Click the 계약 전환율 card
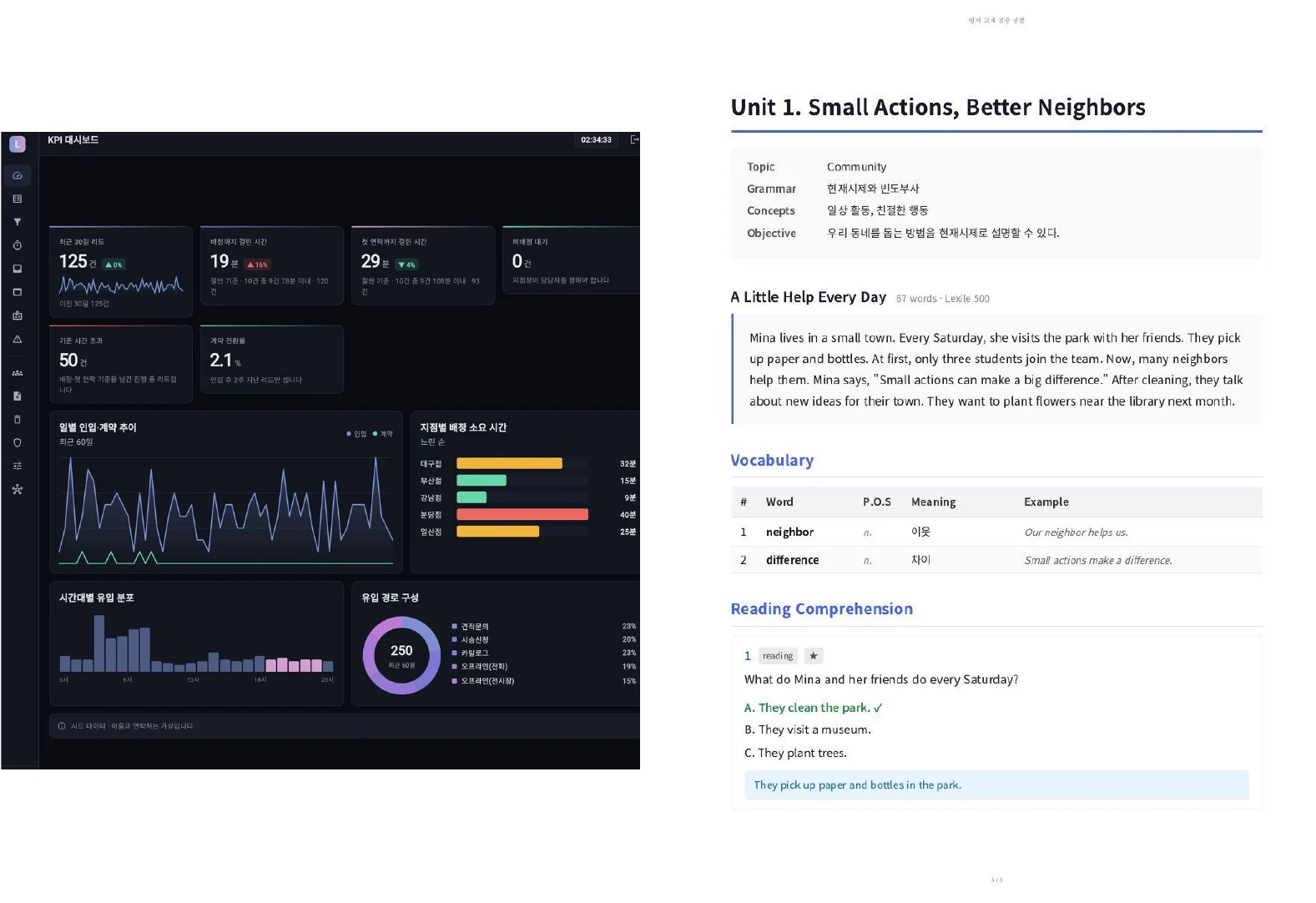The height and width of the screenshot is (903, 1316). (272, 359)
